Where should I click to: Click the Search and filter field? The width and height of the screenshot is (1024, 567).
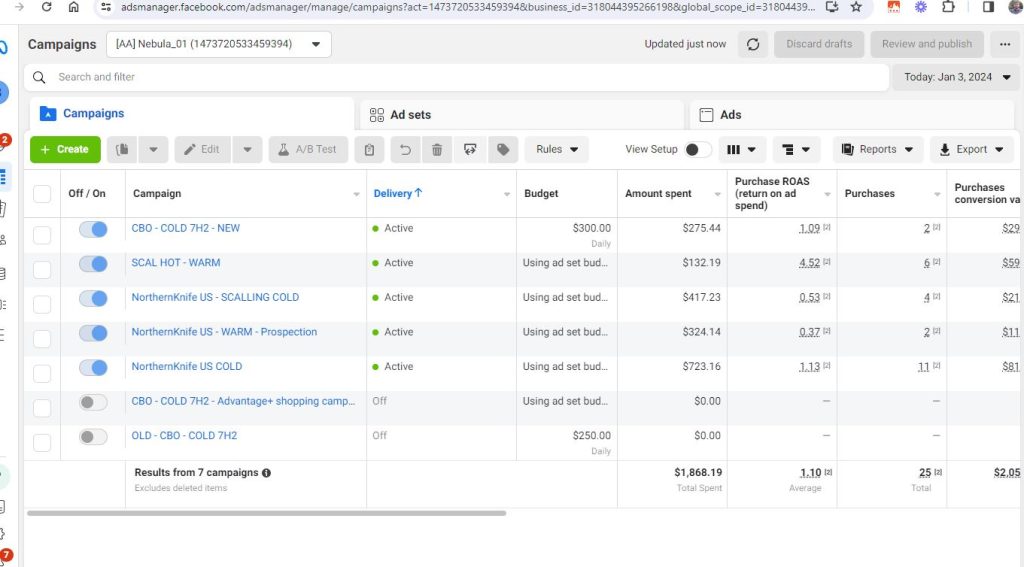[460, 77]
